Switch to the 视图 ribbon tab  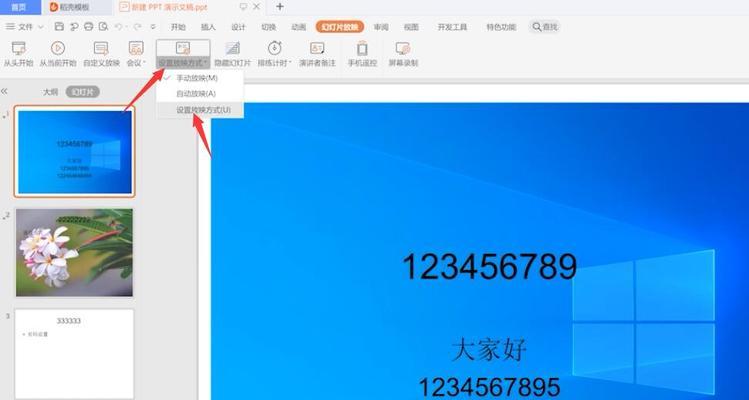point(411,27)
